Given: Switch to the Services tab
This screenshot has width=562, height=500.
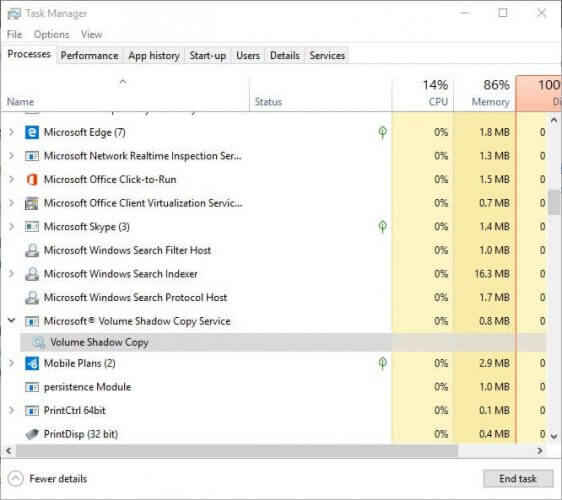Looking at the screenshot, I should 327,56.
